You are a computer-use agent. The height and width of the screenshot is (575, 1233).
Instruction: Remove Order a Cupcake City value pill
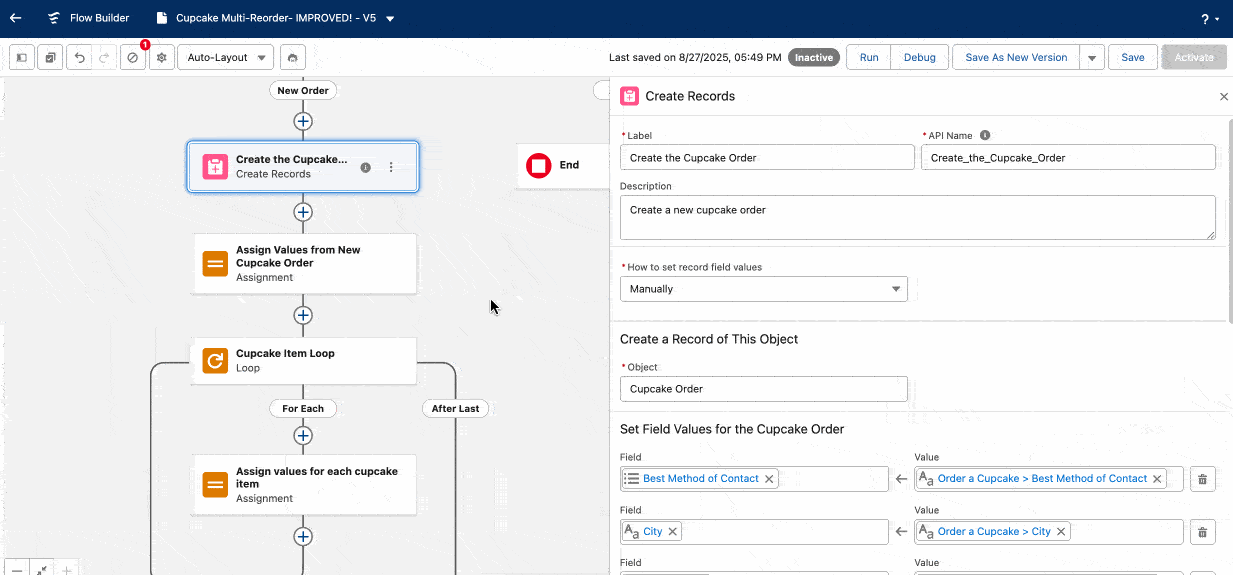click(x=1061, y=532)
